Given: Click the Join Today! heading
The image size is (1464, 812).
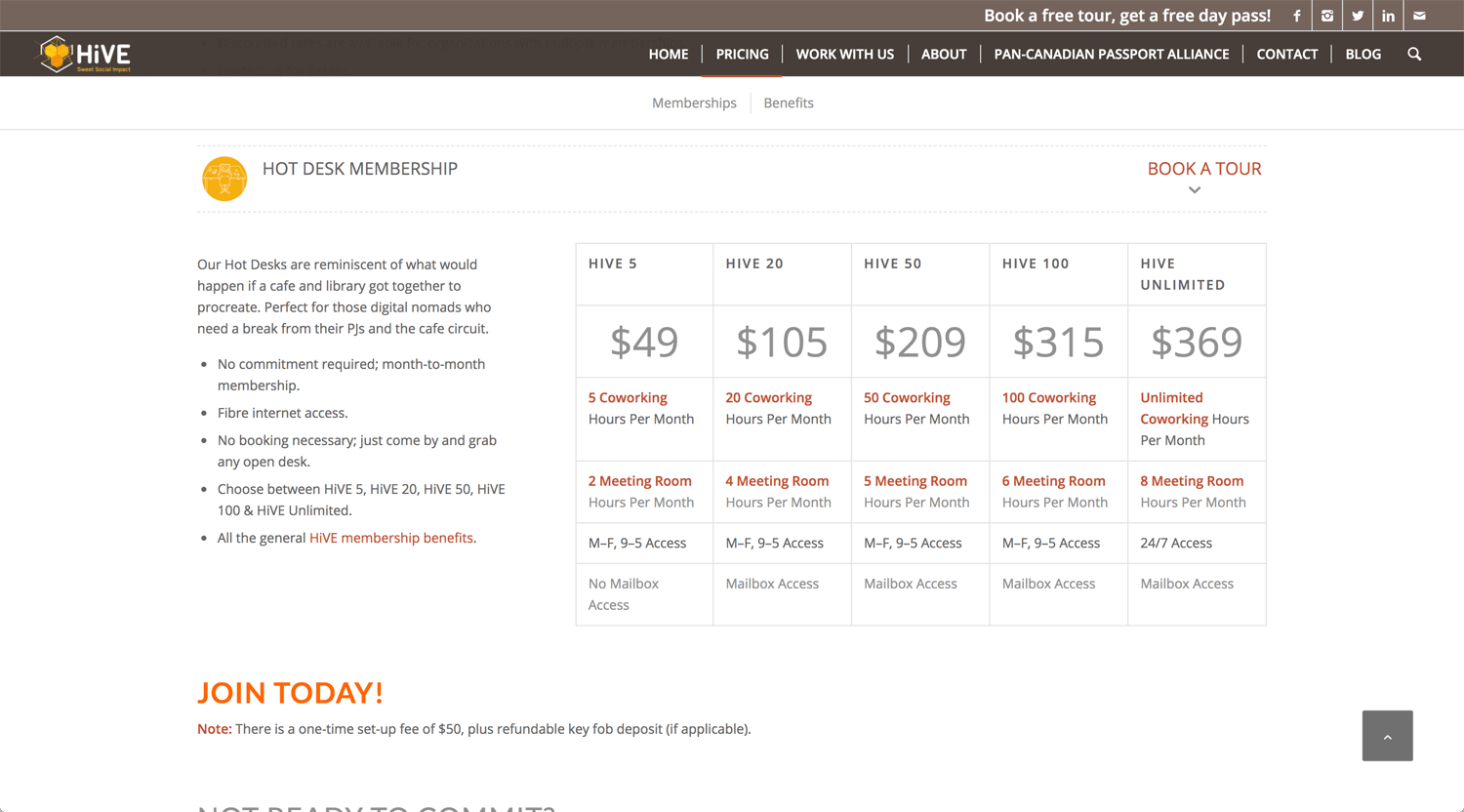Looking at the screenshot, I should pos(290,693).
